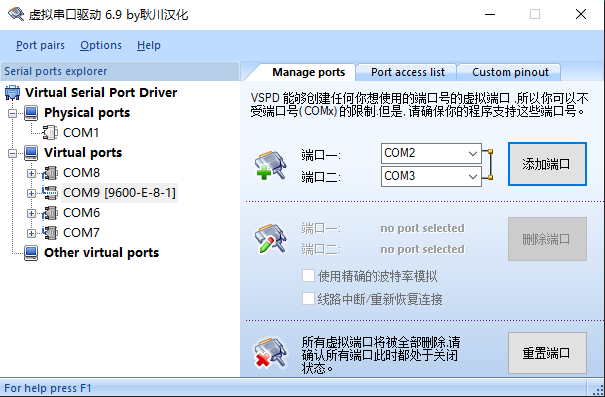The height and width of the screenshot is (397, 605).
Task: Open the 端口一 COM2 dropdown
Action: (431, 154)
